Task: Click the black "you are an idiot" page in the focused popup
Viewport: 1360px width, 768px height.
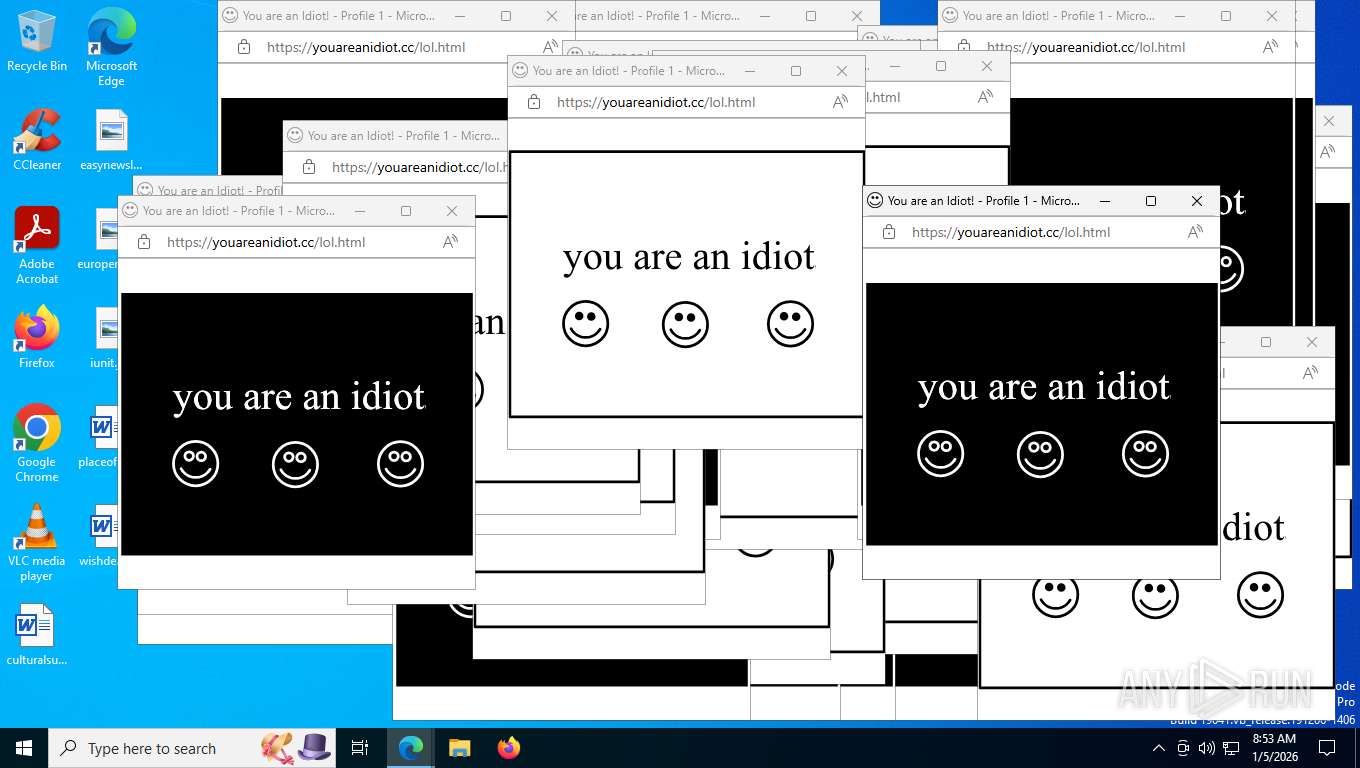Action: [x=1042, y=414]
